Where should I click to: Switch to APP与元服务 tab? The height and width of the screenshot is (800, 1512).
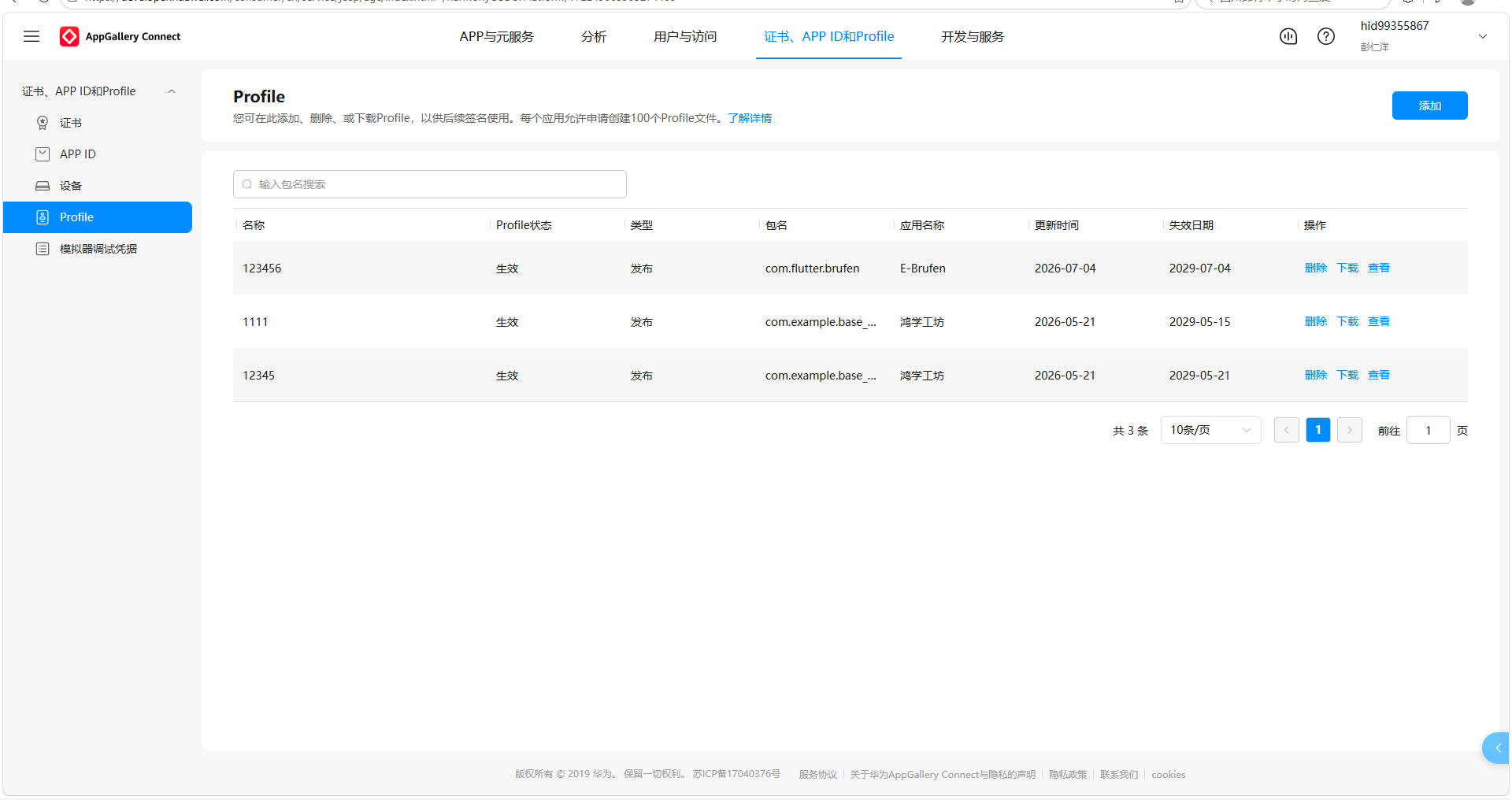[x=497, y=36]
